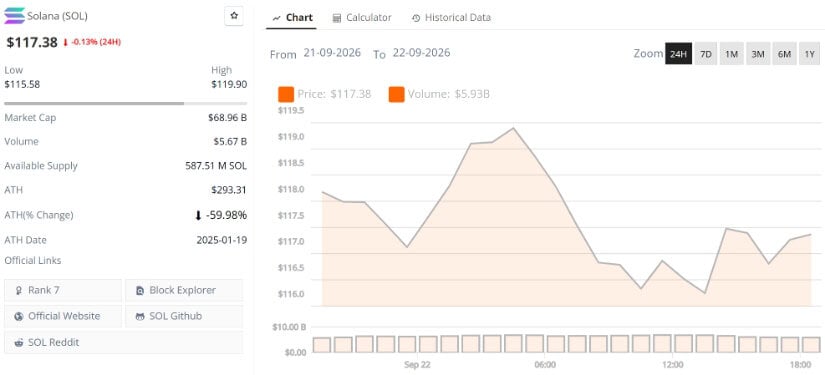Click the Price: $117.38 legend label
The height and width of the screenshot is (375, 825).
pyautogui.click(x=334, y=94)
